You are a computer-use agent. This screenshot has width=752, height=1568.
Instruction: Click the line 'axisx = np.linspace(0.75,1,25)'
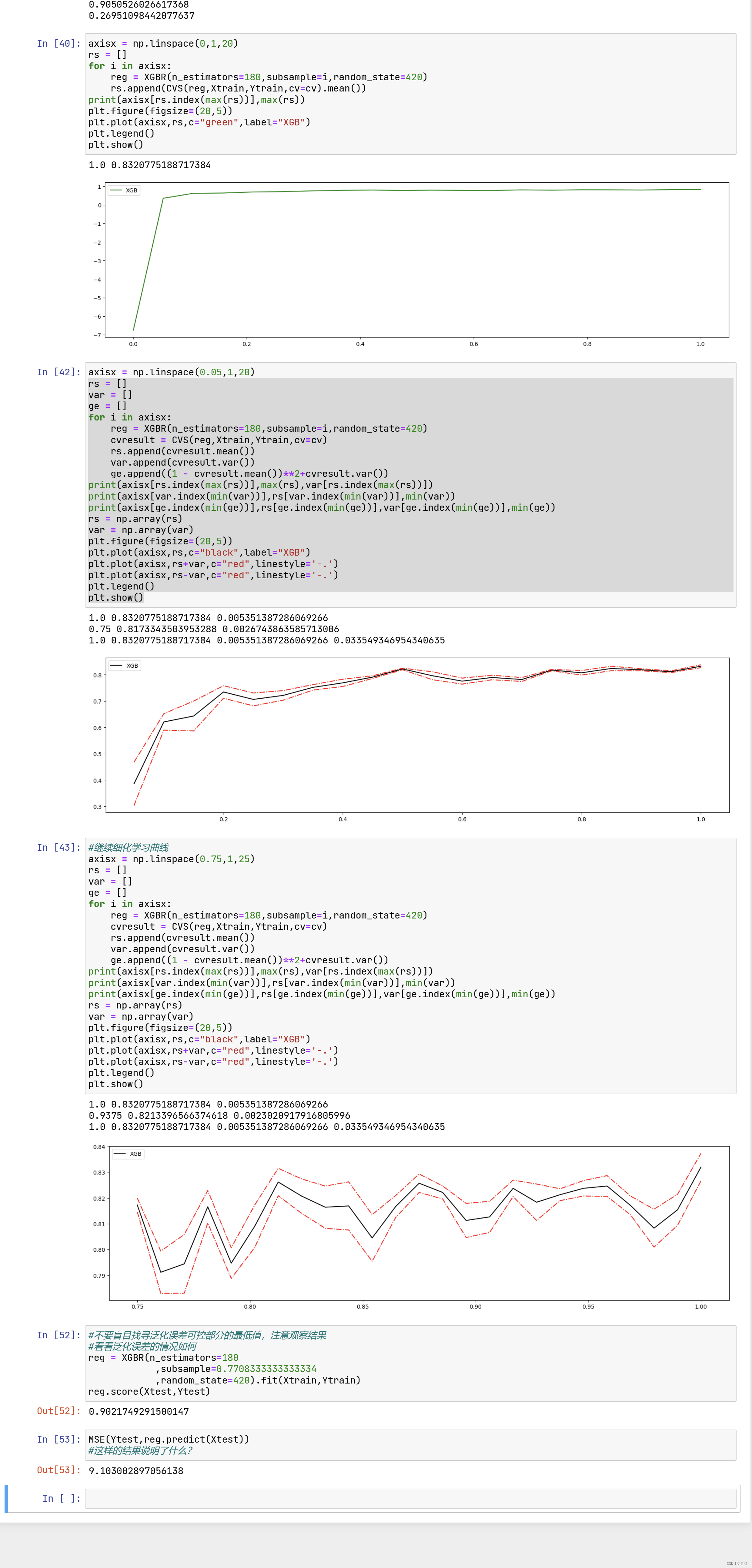[x=172, y=859]
